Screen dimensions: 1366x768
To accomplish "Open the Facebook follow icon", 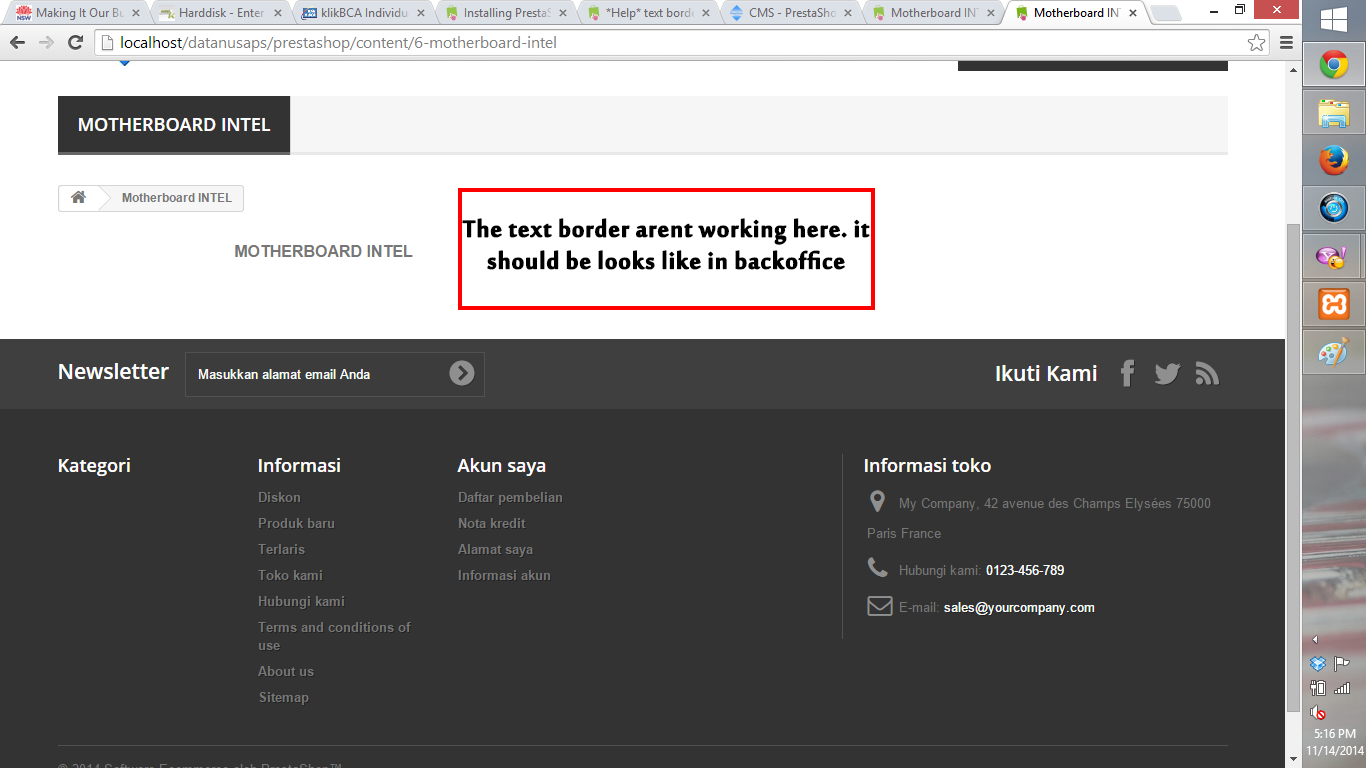I will (1127, 373).
